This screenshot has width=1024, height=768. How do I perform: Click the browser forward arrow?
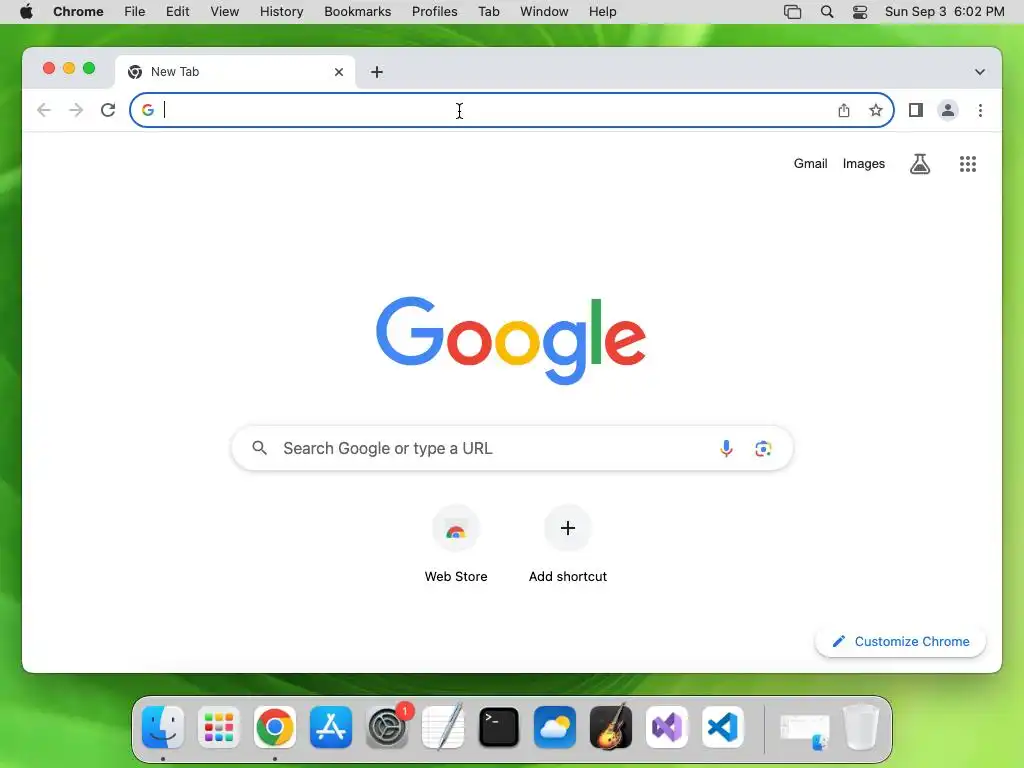(76, 110)
